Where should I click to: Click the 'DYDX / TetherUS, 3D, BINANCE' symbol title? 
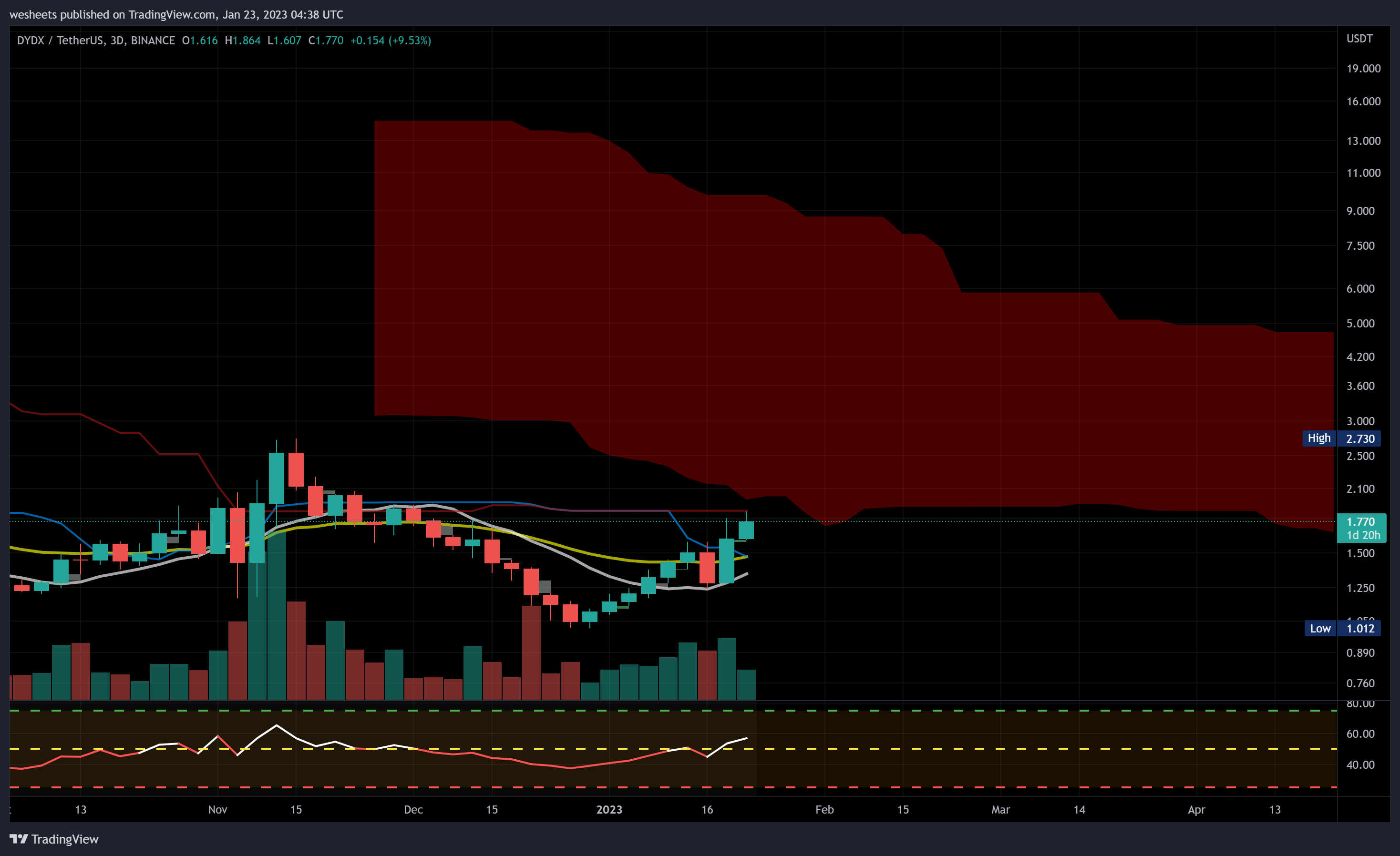tap(96, 41)
